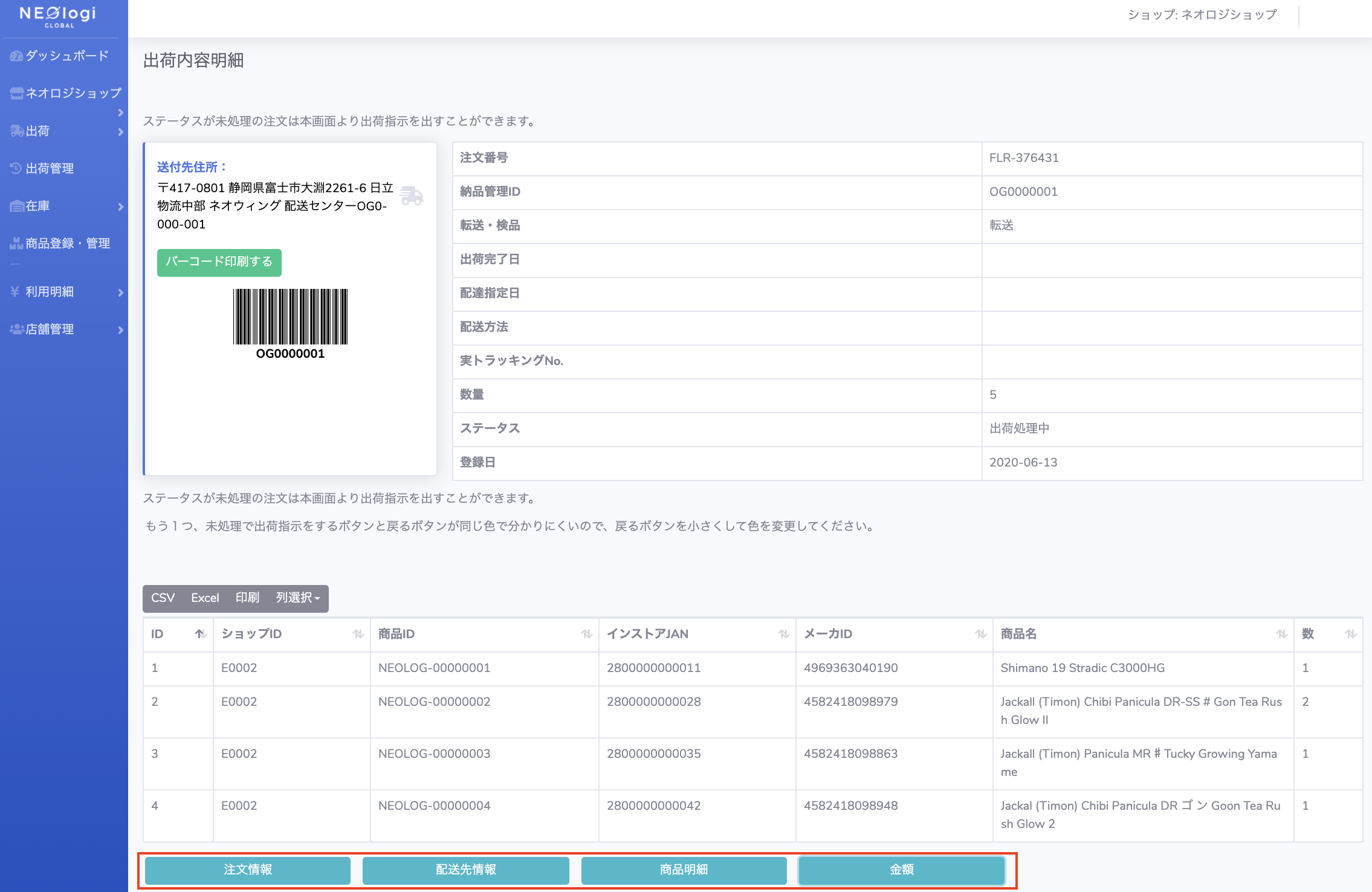Click the 送付先住所 label
Screen dimensions: 1372x892
click(x=192, y=167)
